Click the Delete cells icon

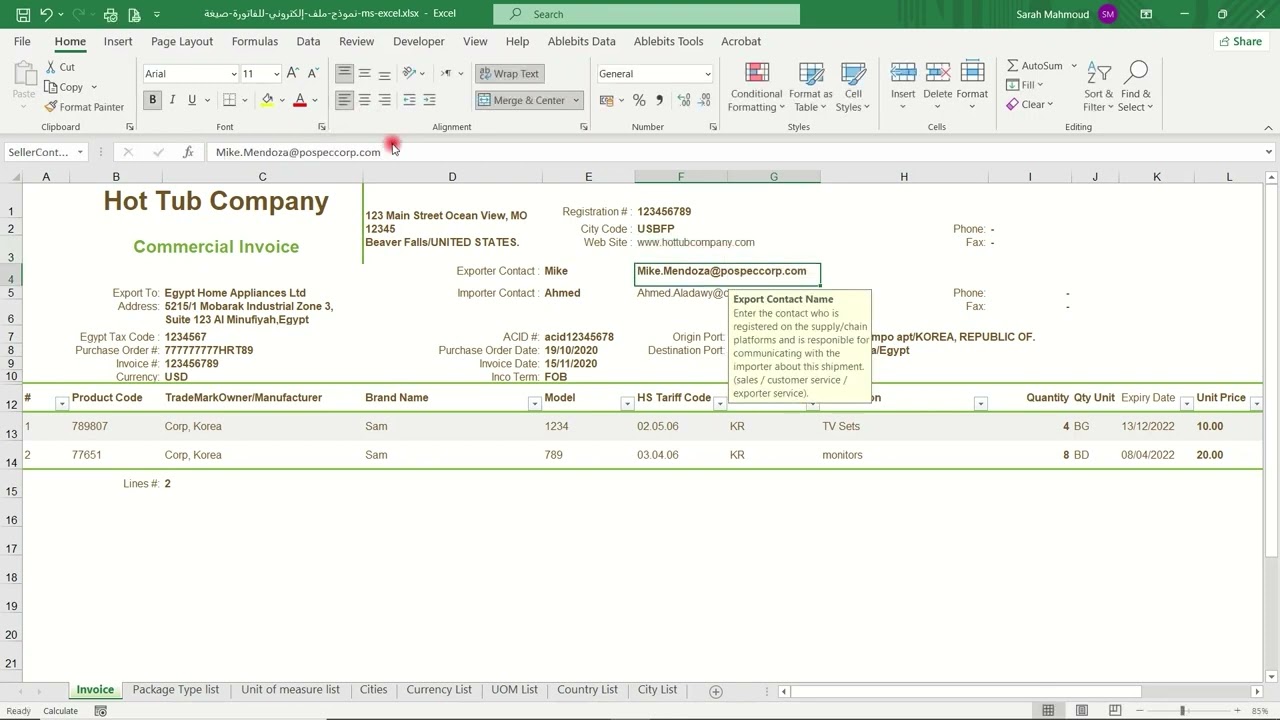coord(938,73)
